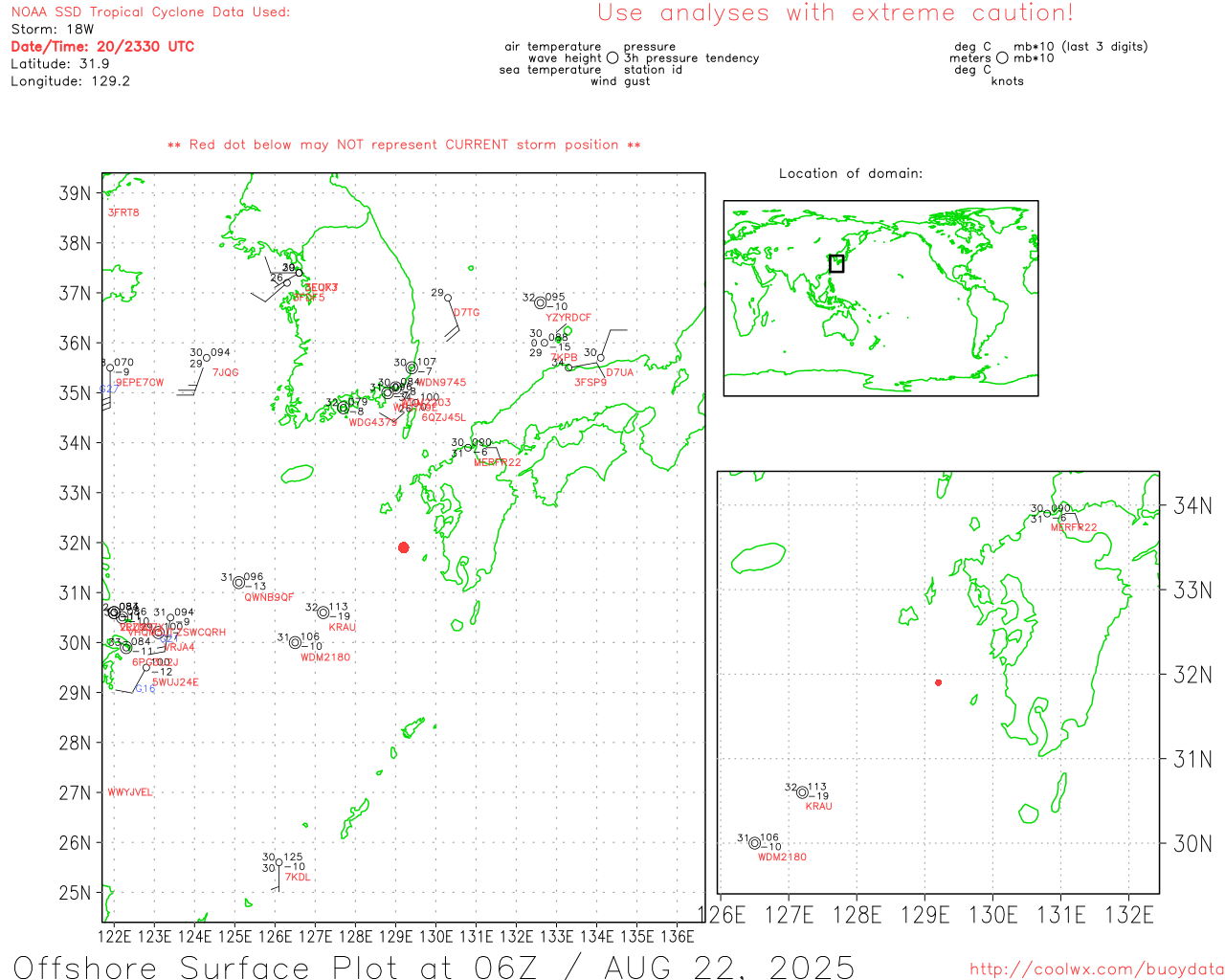Screen dimensions: 1225x980
Task: Select the 'Use analyses with extreme caution!' warning
Action: [x=835, y=13]
